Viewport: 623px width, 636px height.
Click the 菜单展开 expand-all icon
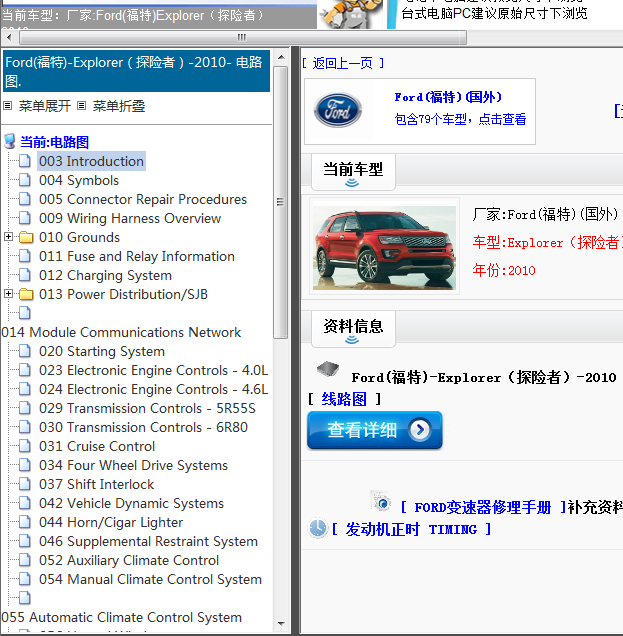(7, 106)
